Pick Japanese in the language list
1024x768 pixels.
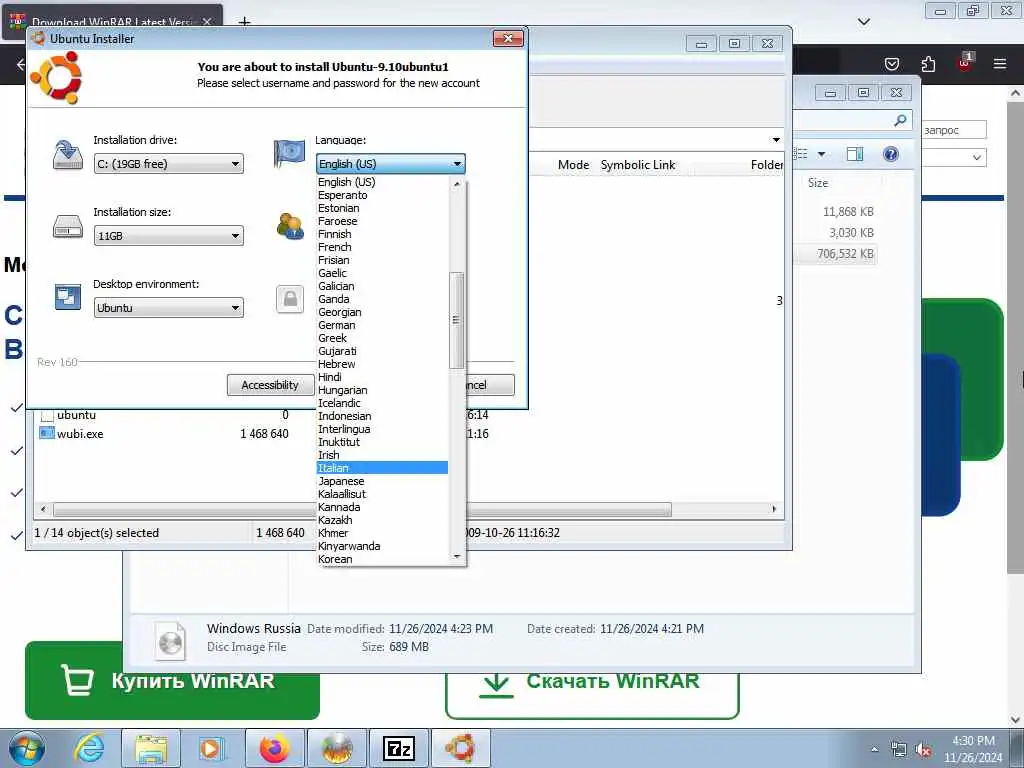(x=341, y=481)
